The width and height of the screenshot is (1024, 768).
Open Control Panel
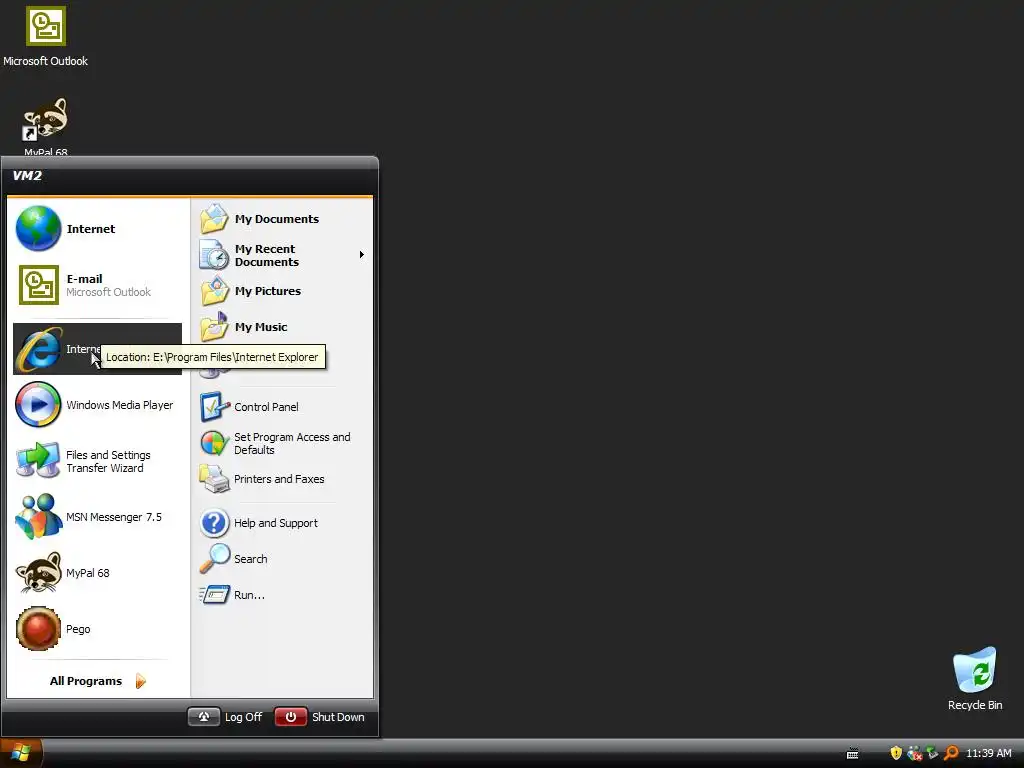click(x=282, y=407)
